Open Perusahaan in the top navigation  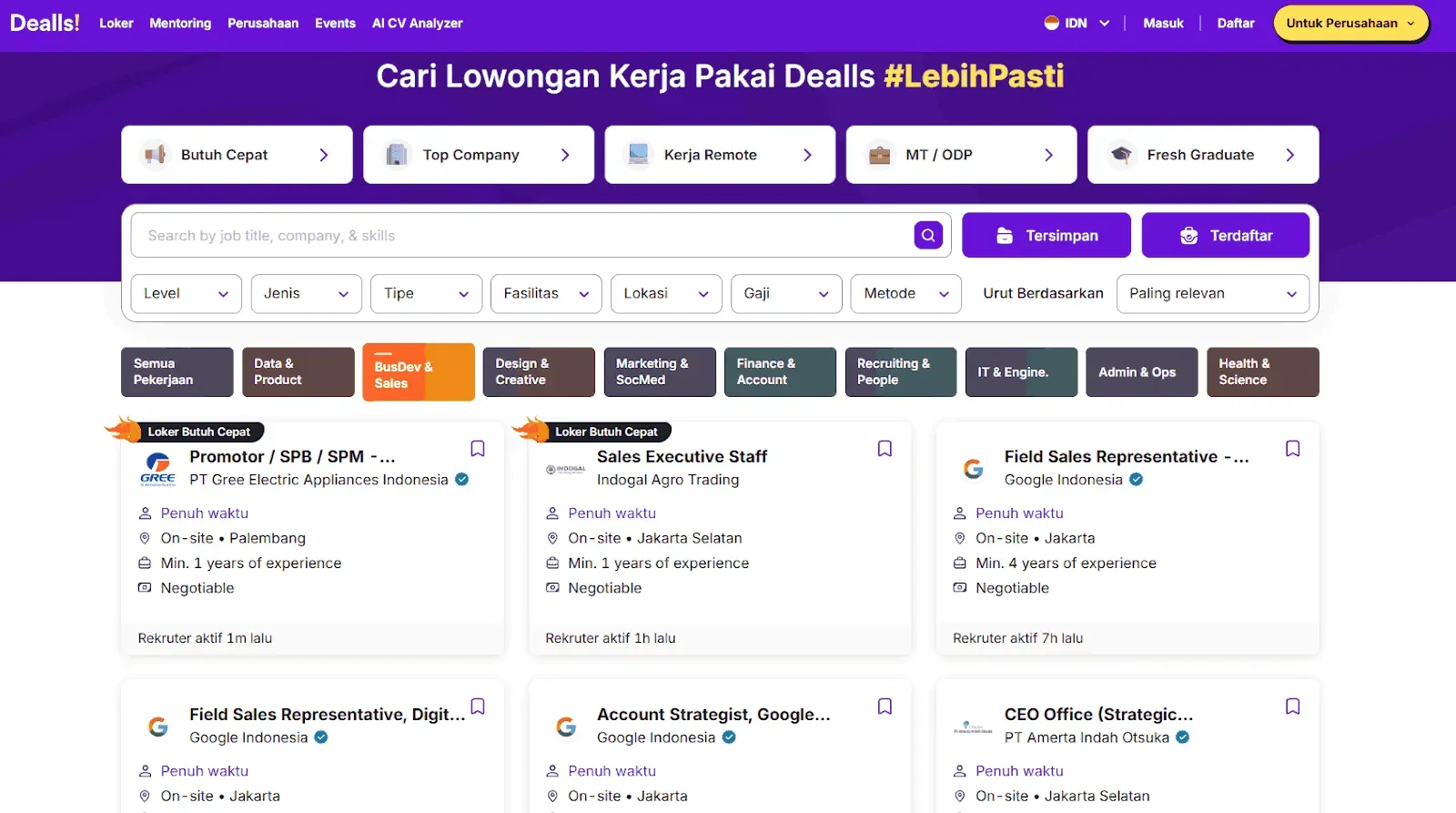(263, 23)
